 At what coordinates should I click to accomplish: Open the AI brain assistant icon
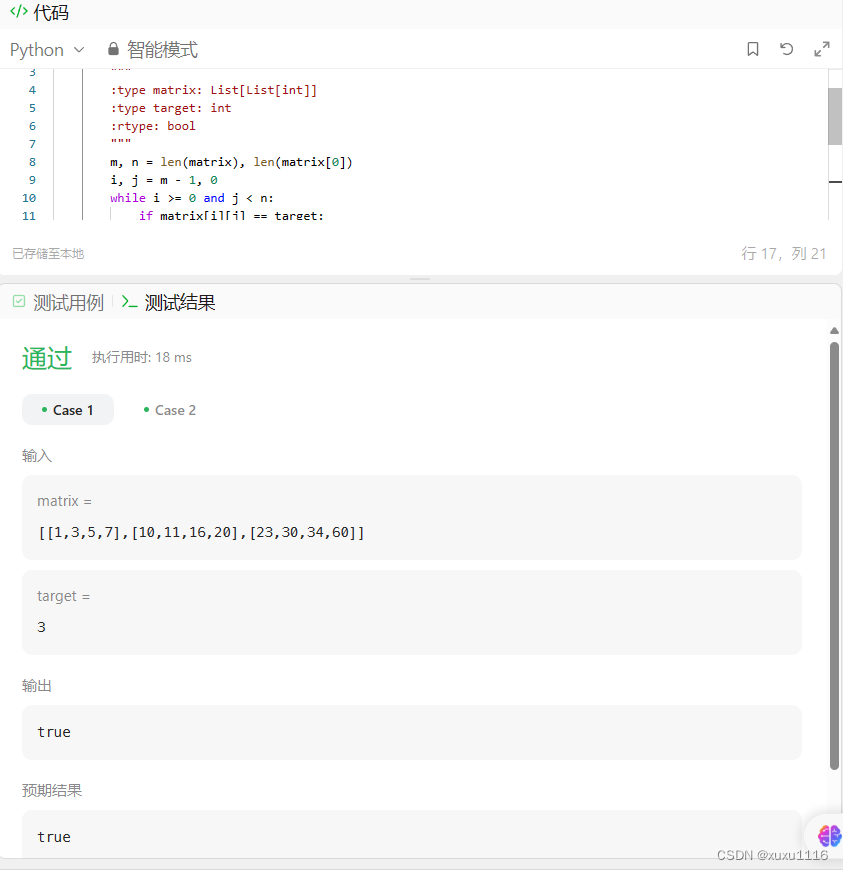click(829, 835)
